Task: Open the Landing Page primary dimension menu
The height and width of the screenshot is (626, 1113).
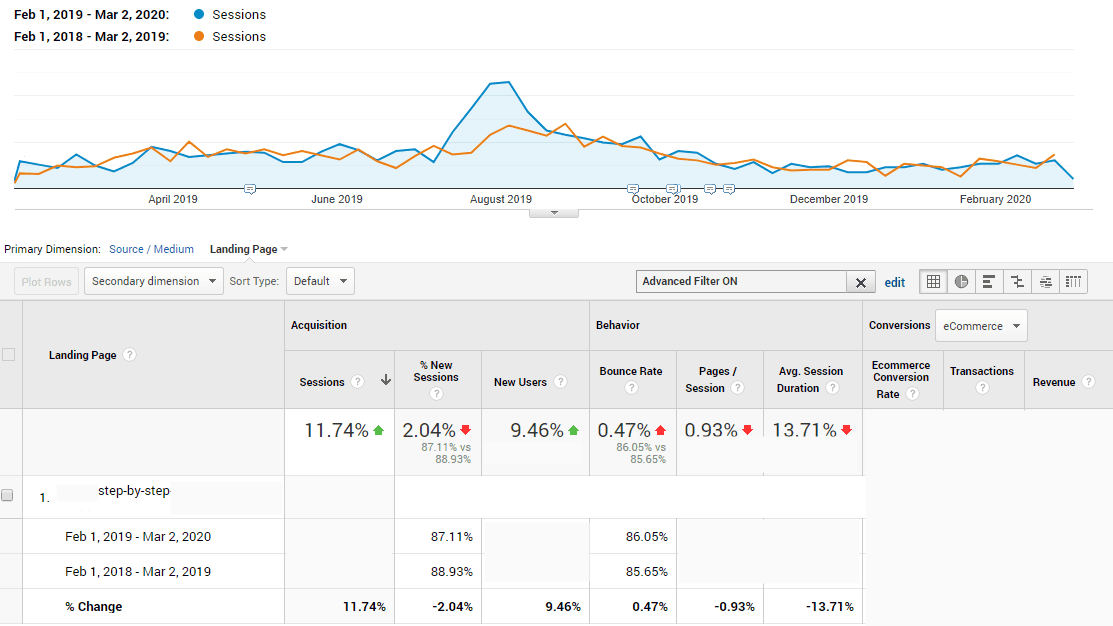Action: tap(248, 249)
